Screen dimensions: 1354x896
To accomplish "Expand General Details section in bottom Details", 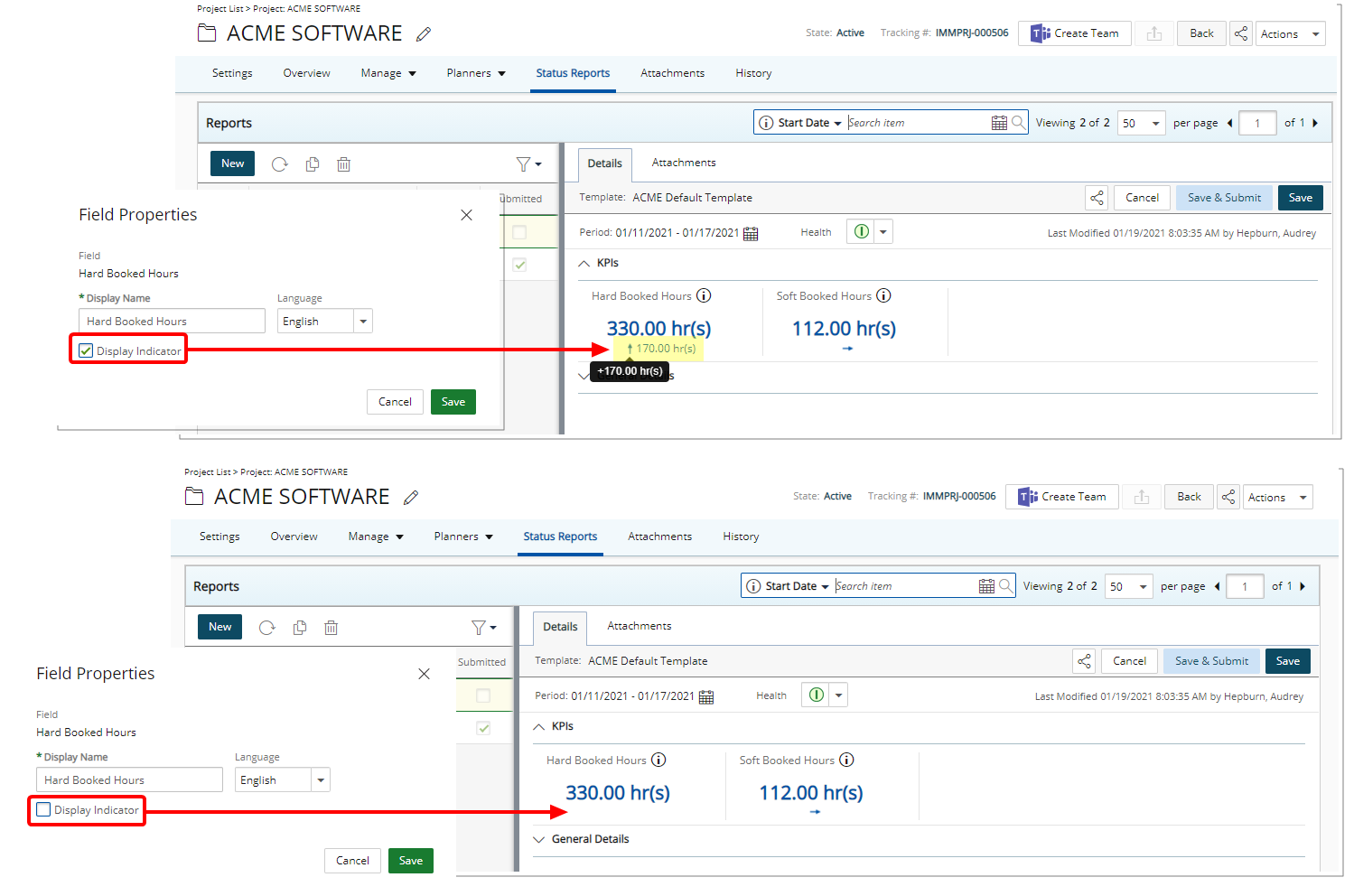I will (x=539, y=840).
